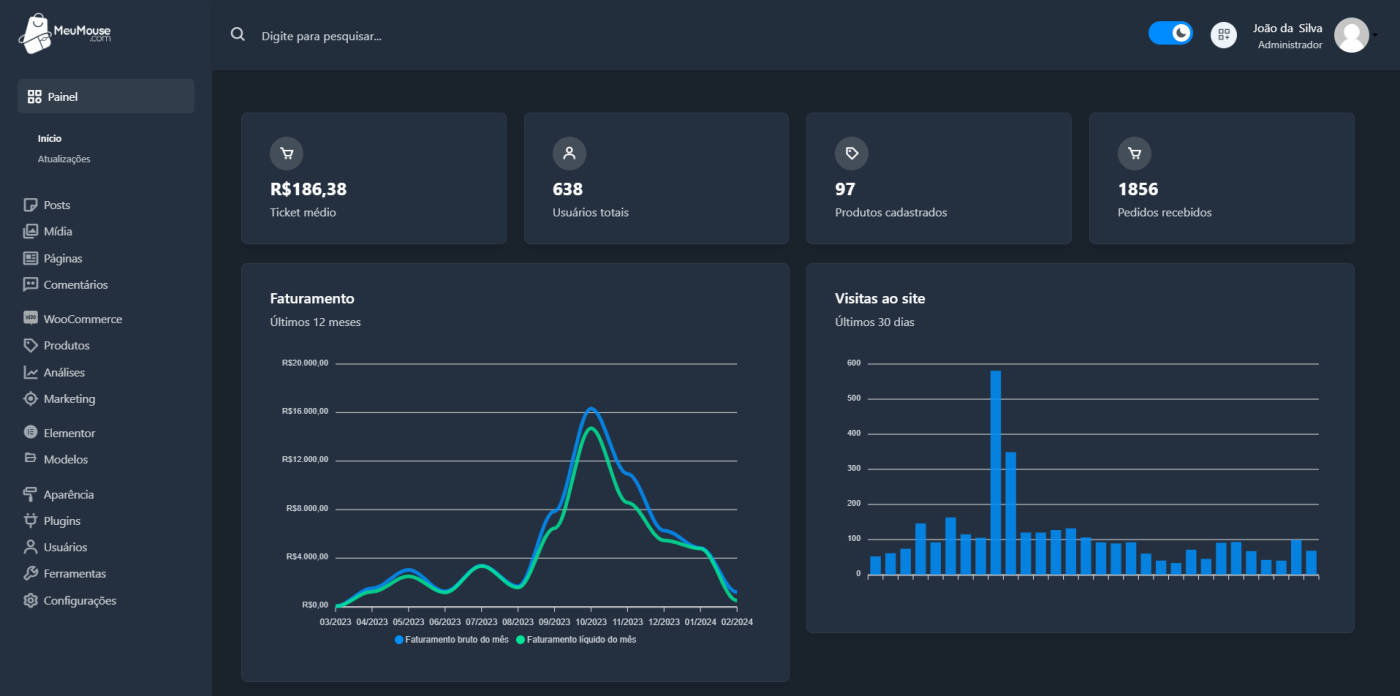This screenshot has width=1400, height=696.
Task: Select the Análises icon in the sidebar
Action: pos(29,371)
